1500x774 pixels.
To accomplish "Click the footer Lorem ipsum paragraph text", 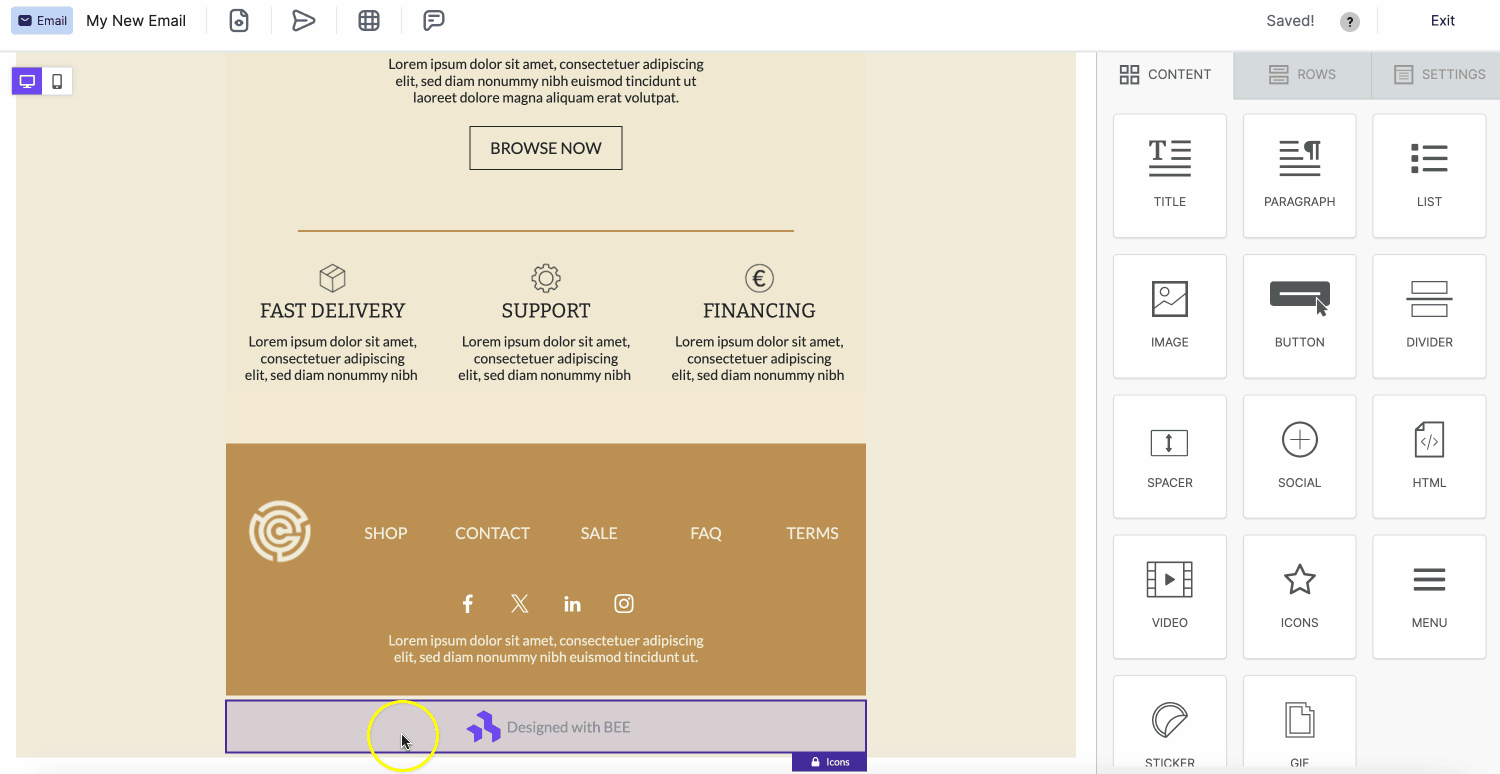I will (x=546, y=649).
